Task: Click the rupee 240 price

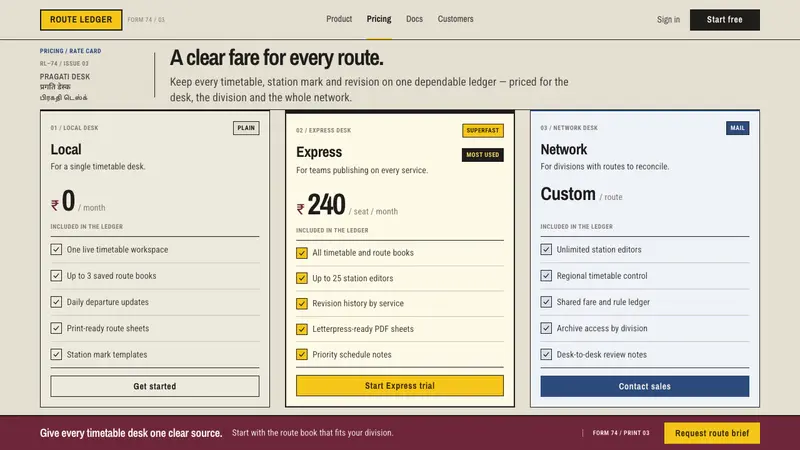Action: click(321, 205)
